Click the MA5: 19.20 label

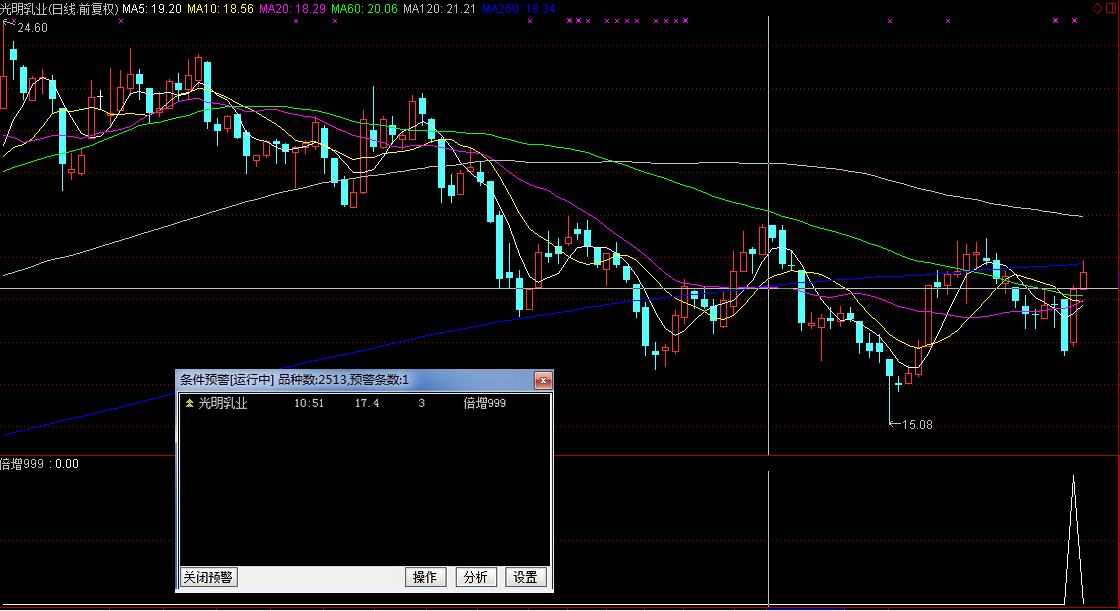point(152,9)
